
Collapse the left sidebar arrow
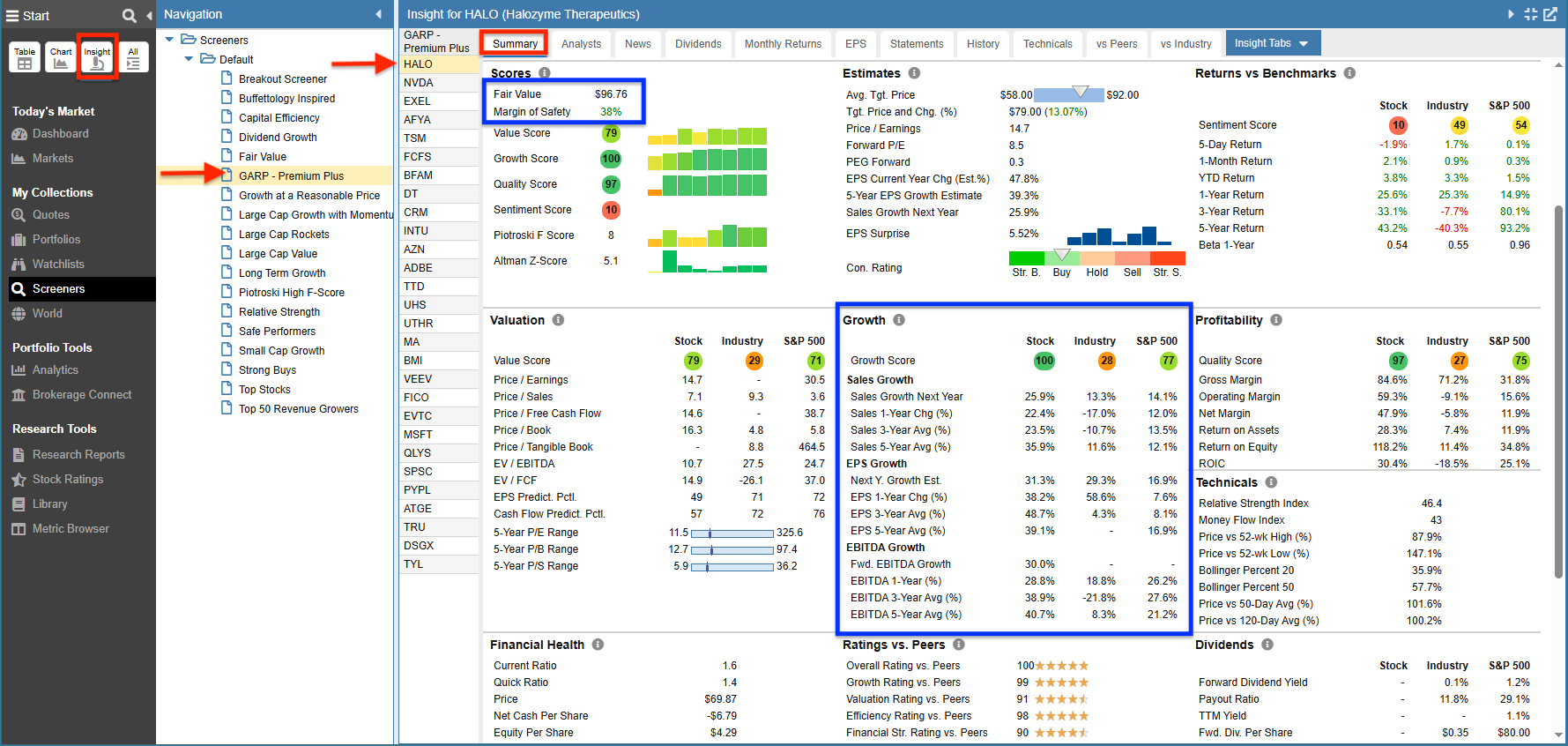coord(148,15)
